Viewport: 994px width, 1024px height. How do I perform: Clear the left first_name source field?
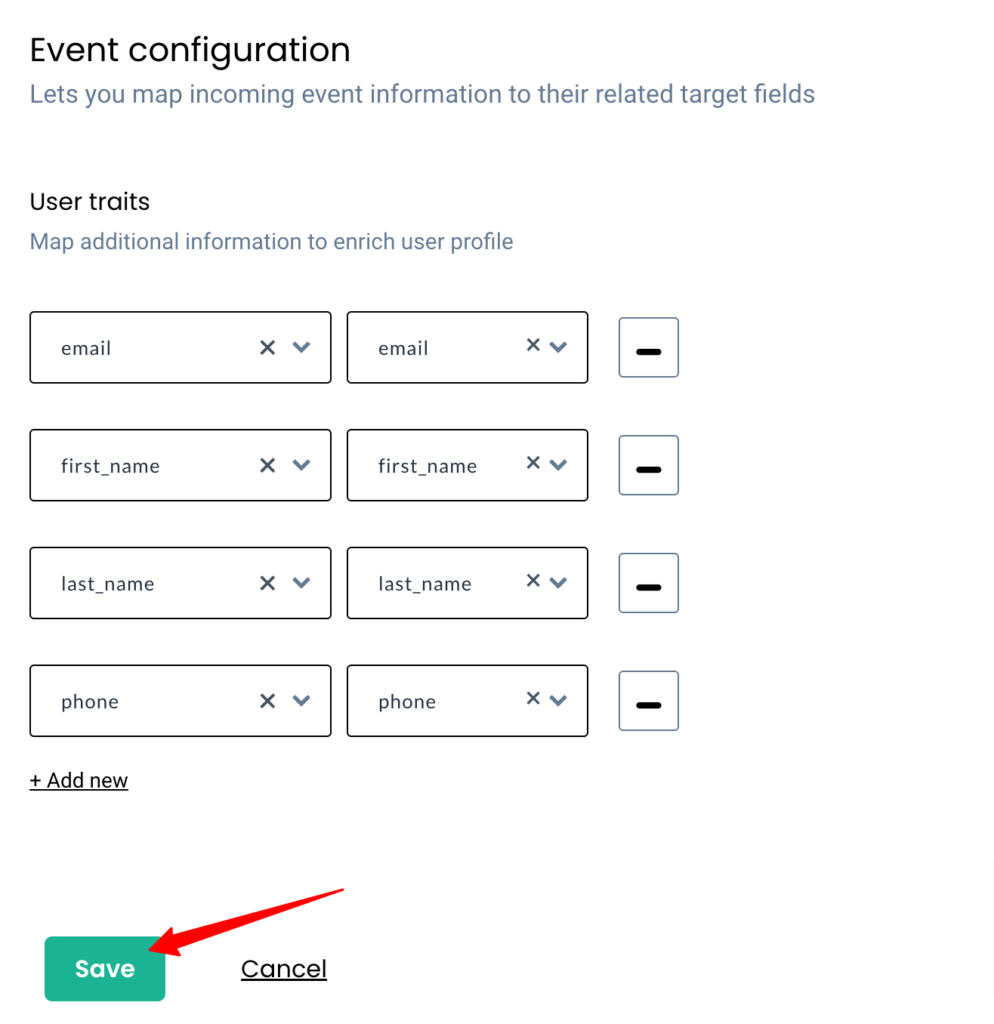point(267,465)
